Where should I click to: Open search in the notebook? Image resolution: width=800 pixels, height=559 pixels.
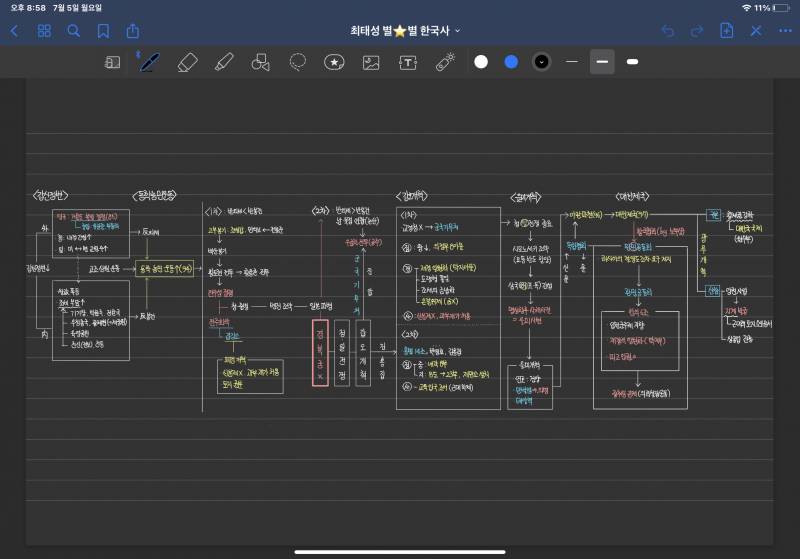(x=73, y=31)
